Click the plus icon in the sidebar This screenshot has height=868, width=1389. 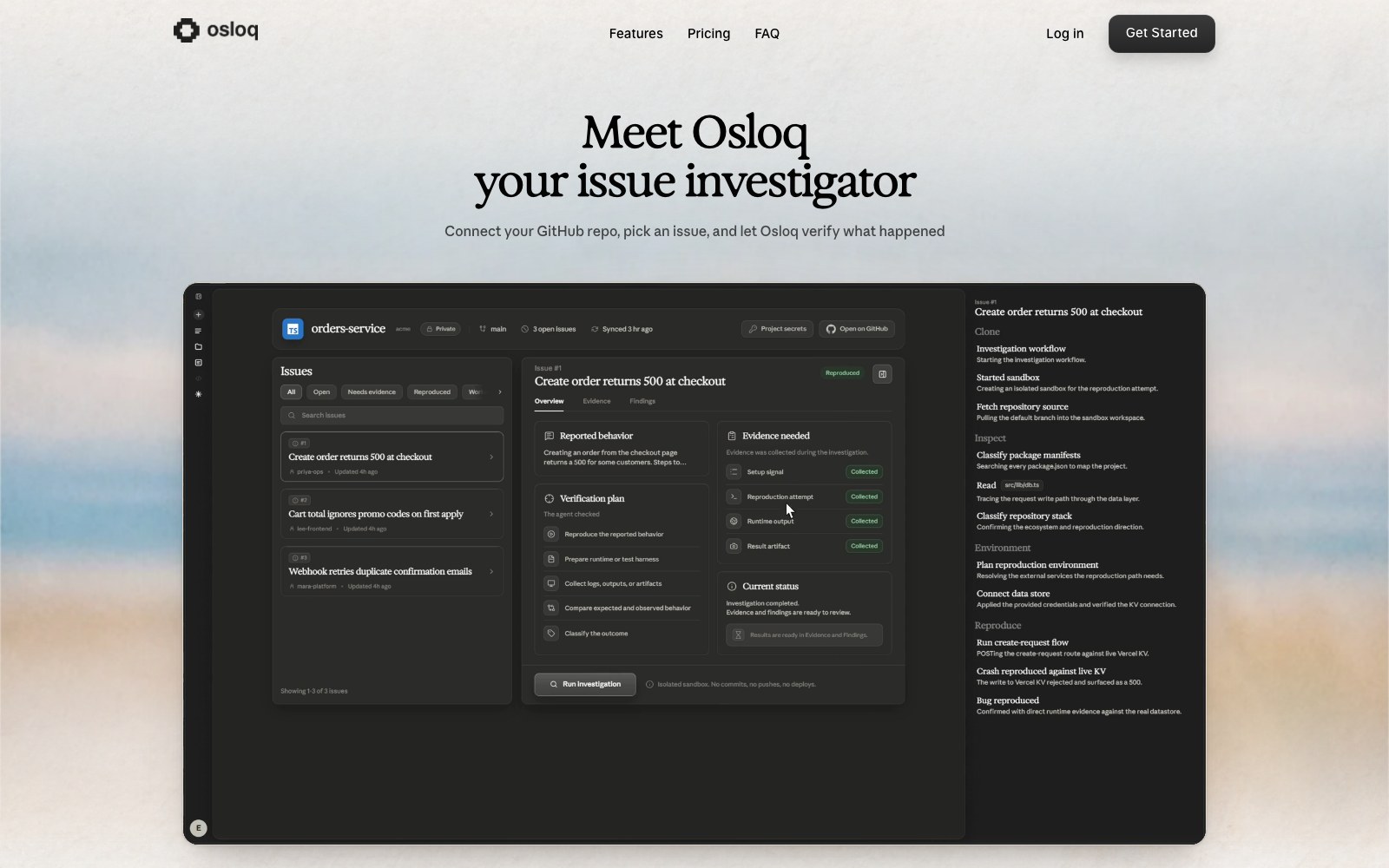198,315
